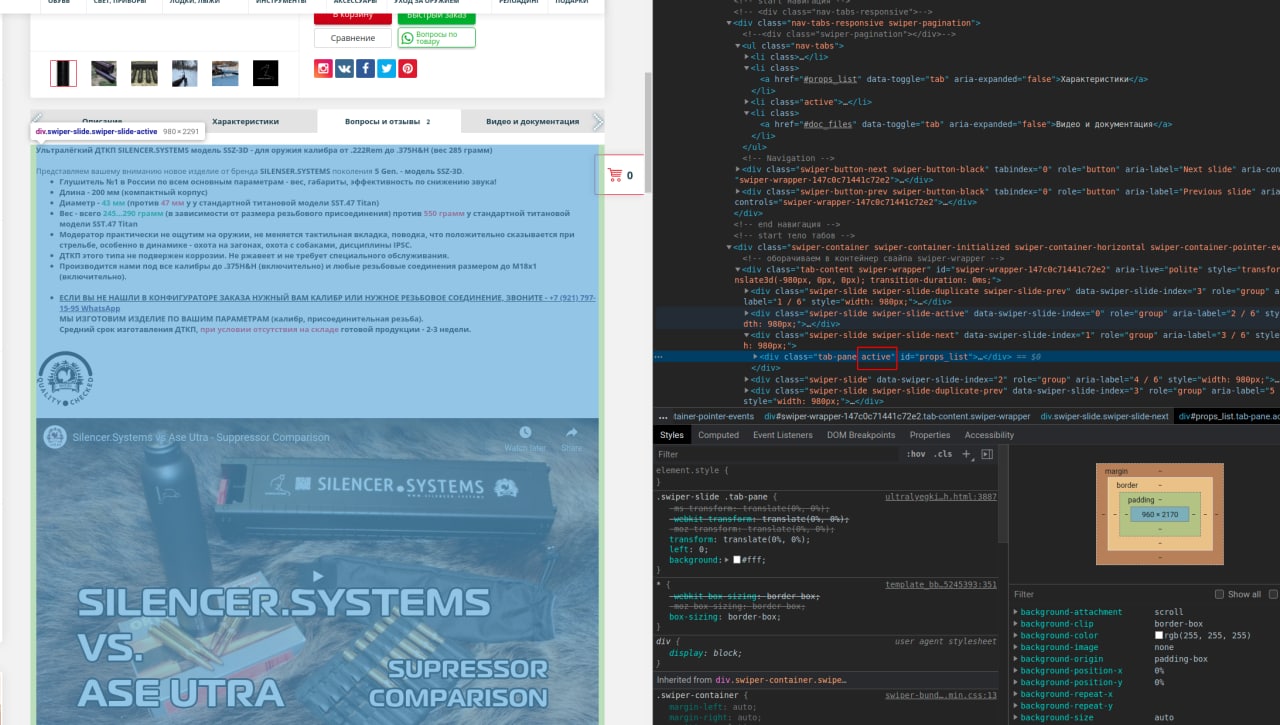1280x725 pixels.
Task: Click the 960 × 2170 content box
Action: tap(1160, 514)
